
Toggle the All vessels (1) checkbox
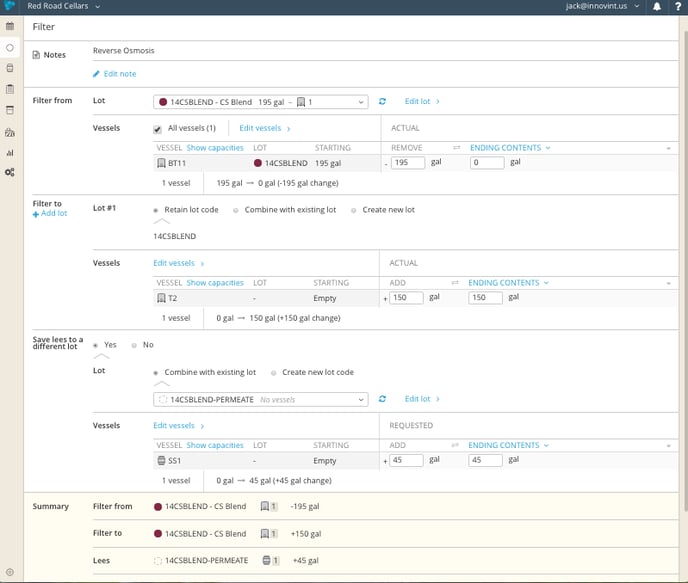157,129
